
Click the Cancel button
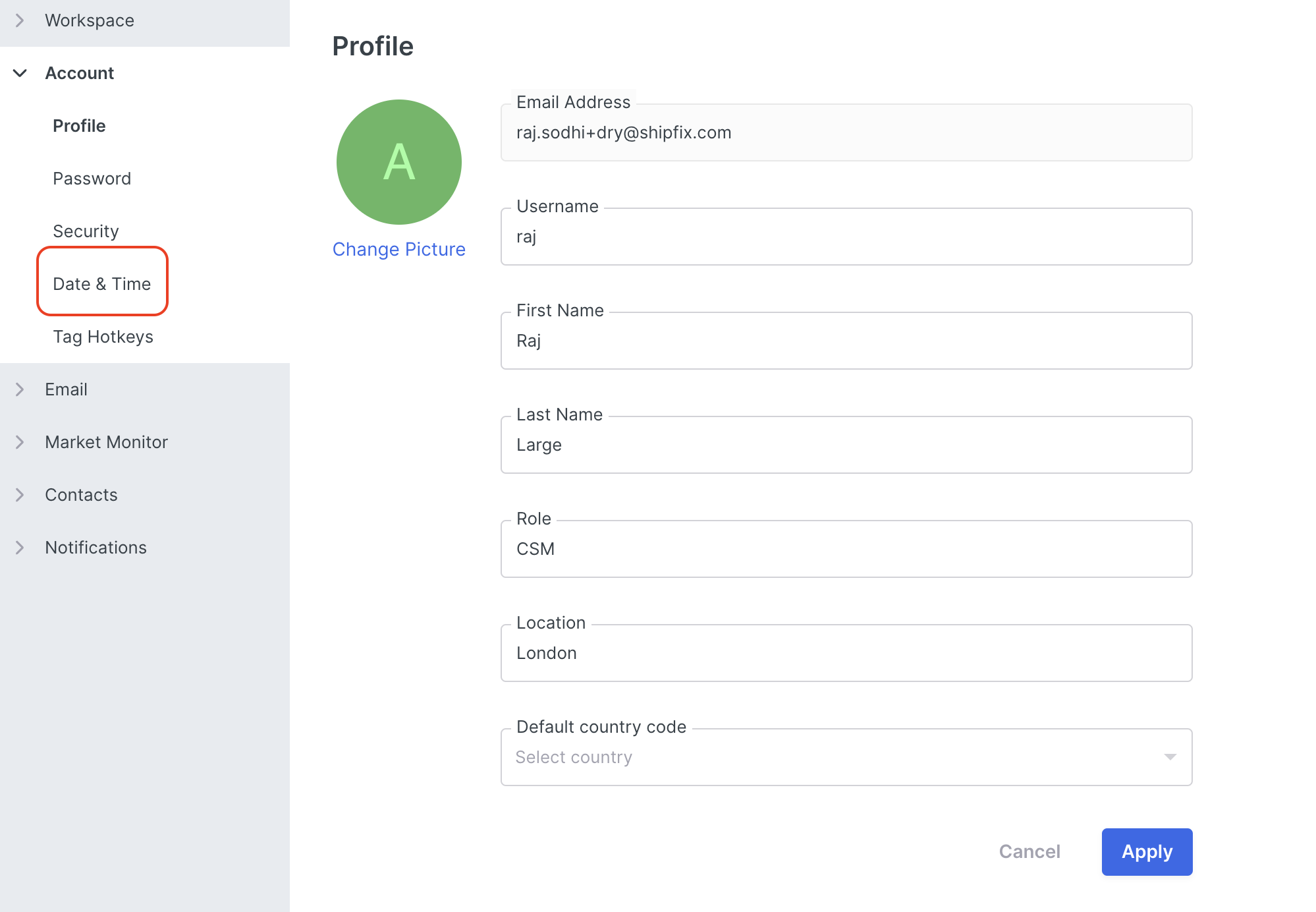1029,851
